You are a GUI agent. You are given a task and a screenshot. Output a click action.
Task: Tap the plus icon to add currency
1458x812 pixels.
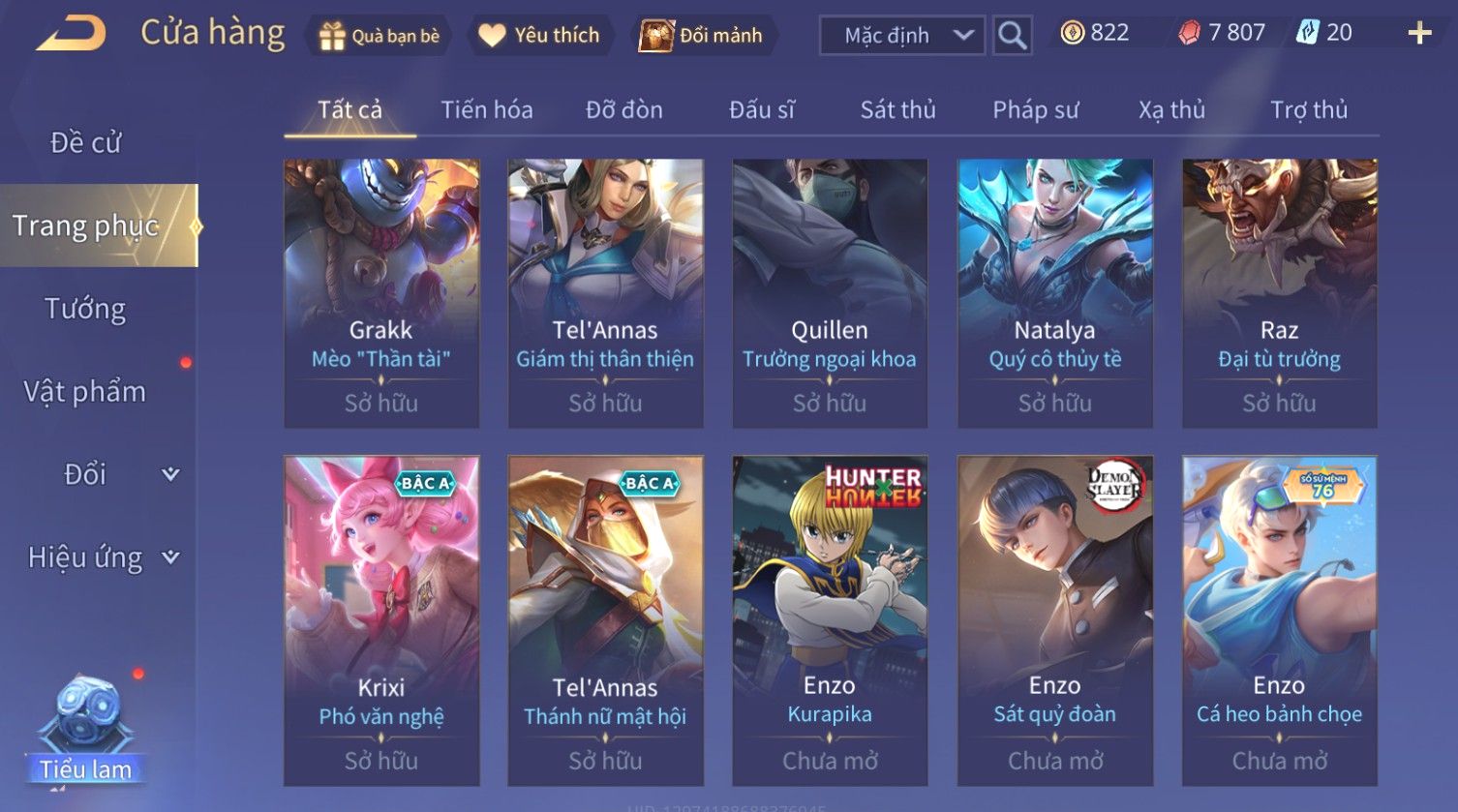click(1419, 34)
